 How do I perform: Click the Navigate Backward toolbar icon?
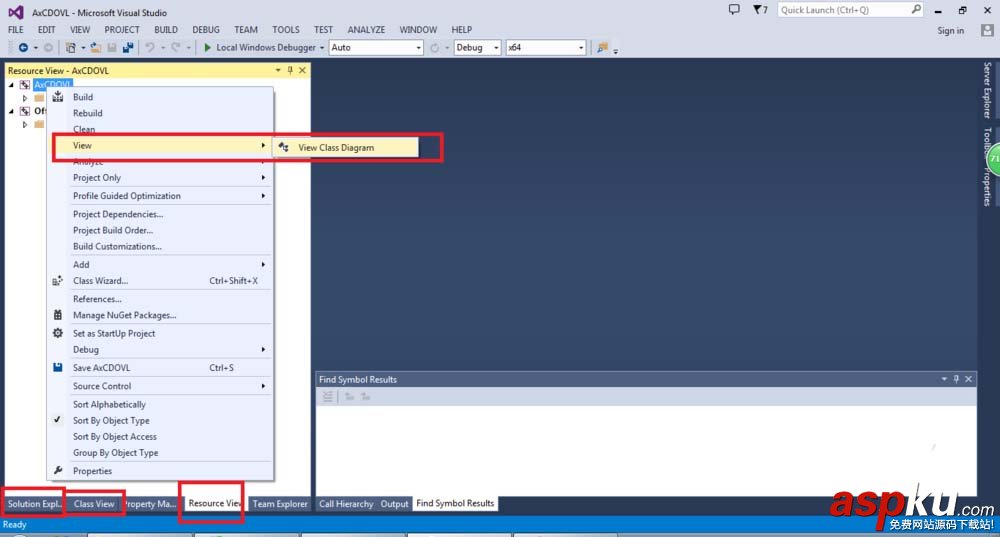point(23,48)
